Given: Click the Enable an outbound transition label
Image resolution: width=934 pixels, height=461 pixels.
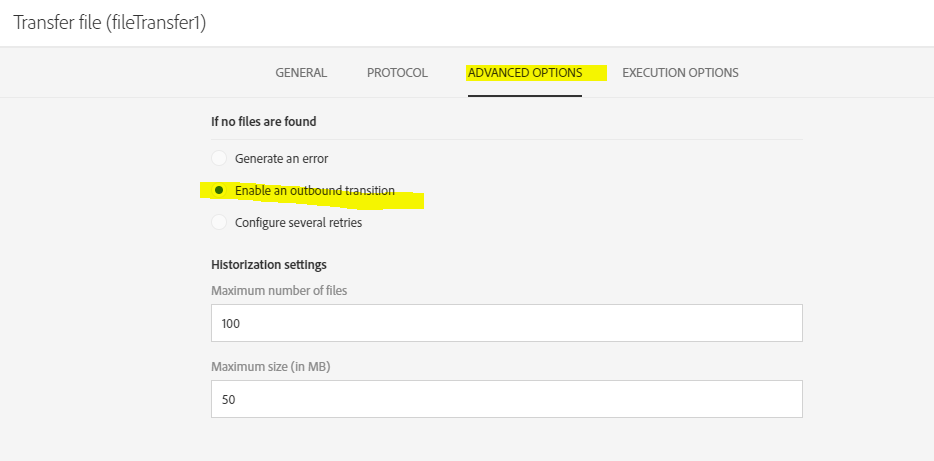Looking at the screenshot, I should (x=314, y=190).
